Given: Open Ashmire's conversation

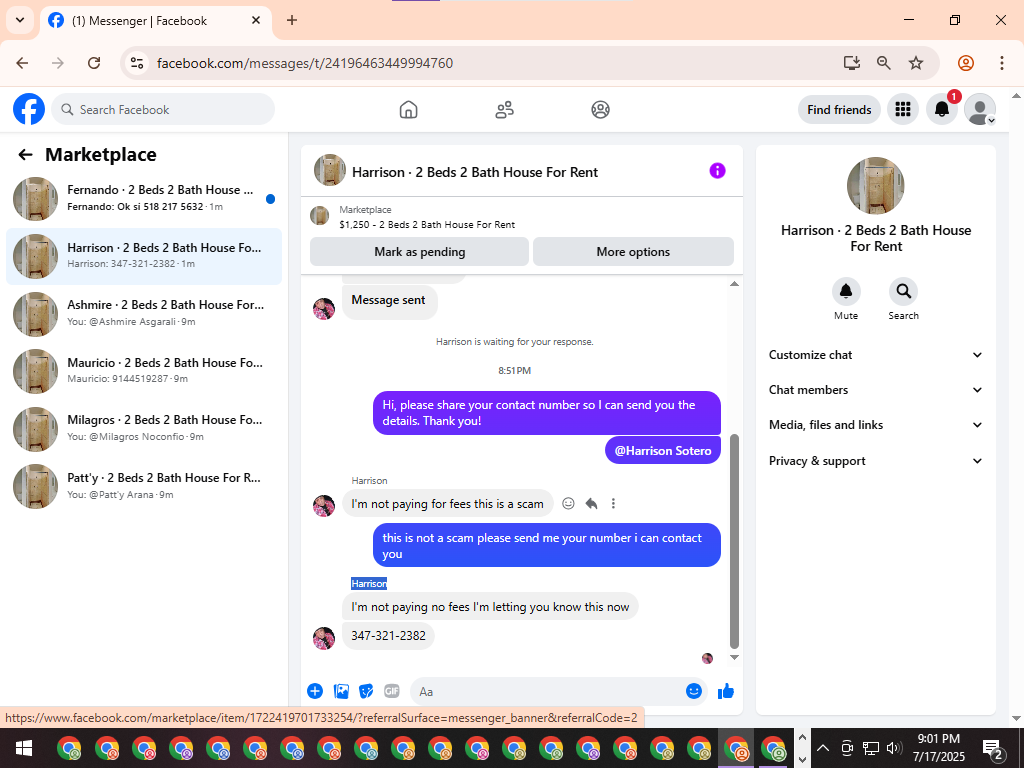Looking at the screenshot, I should 144,313.
